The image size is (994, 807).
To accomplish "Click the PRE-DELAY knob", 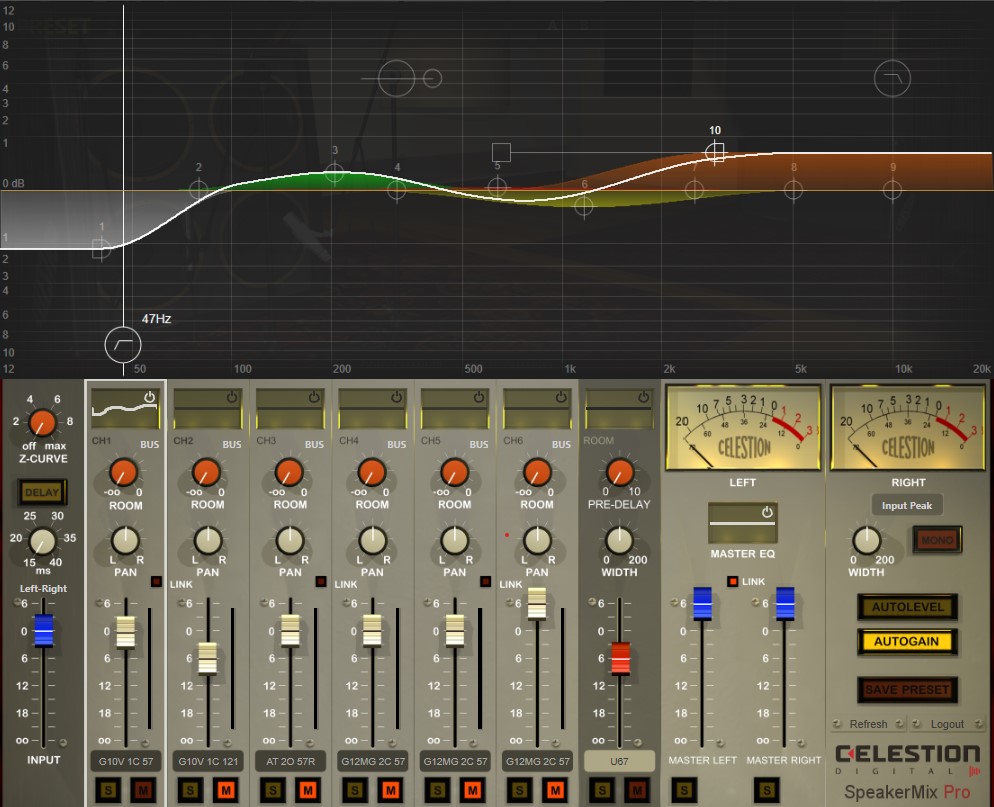I will tap(619, 473).
